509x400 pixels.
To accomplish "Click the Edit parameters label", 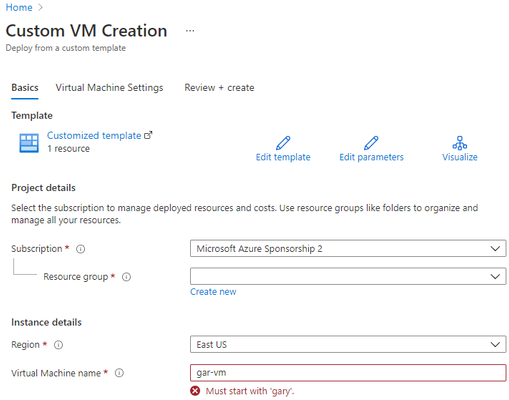I will point(371,157).
